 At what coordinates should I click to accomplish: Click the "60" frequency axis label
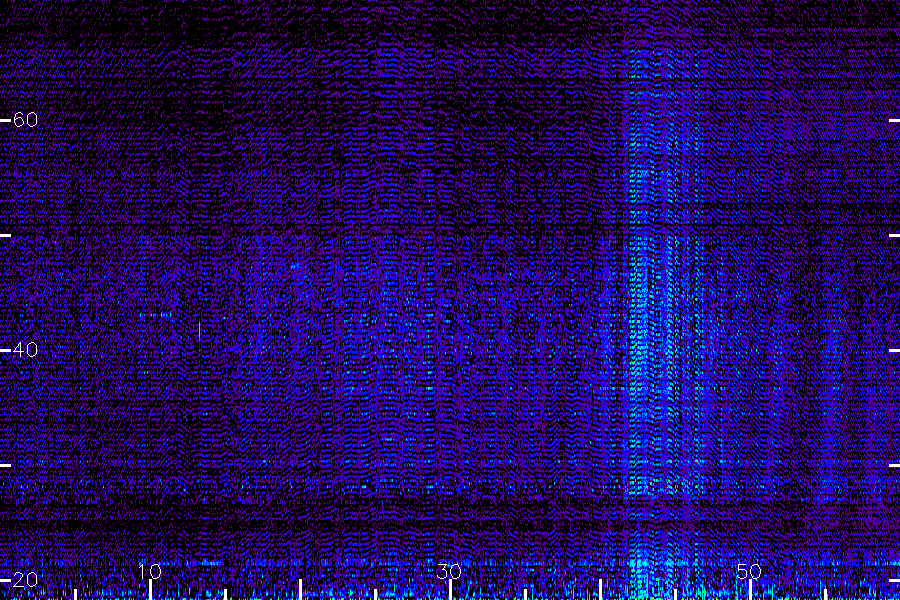pyautogui.click(x=25, y=119)
